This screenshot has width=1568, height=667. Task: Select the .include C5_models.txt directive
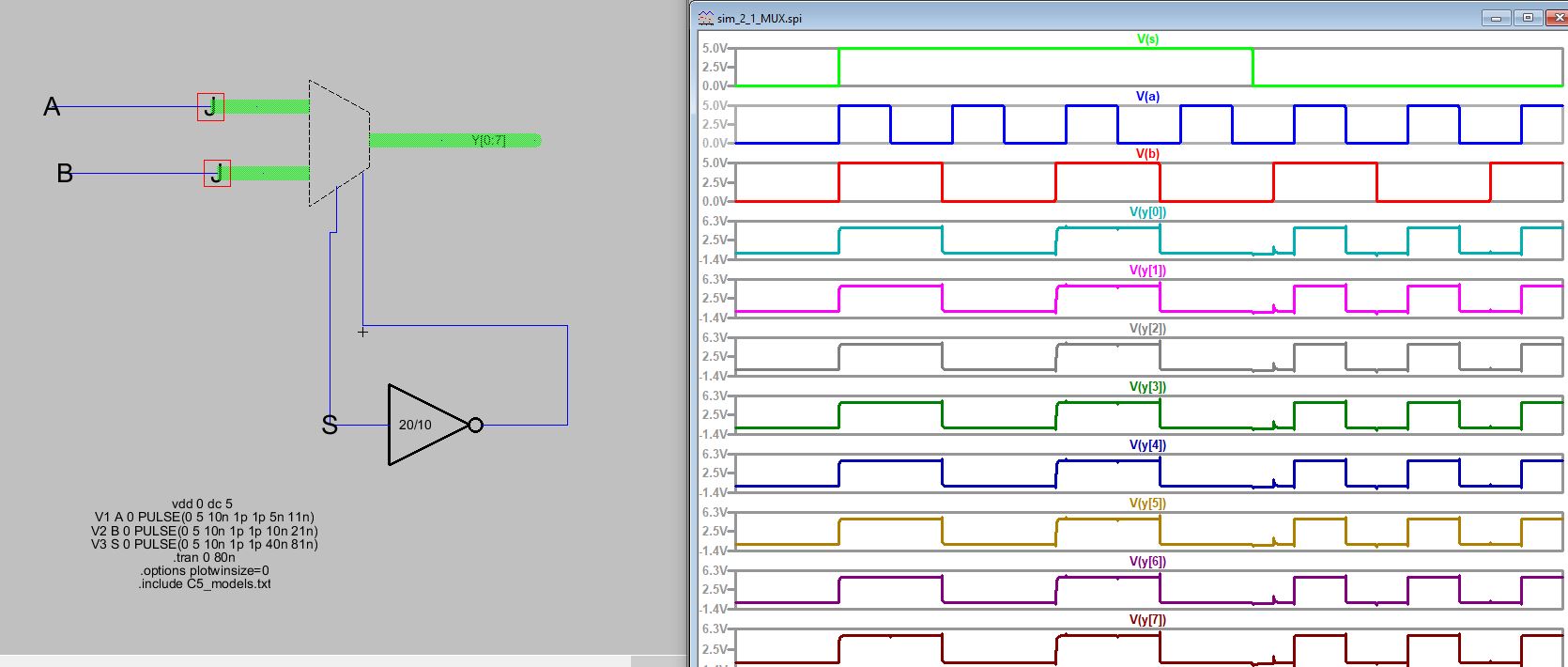tap(205, 583)
